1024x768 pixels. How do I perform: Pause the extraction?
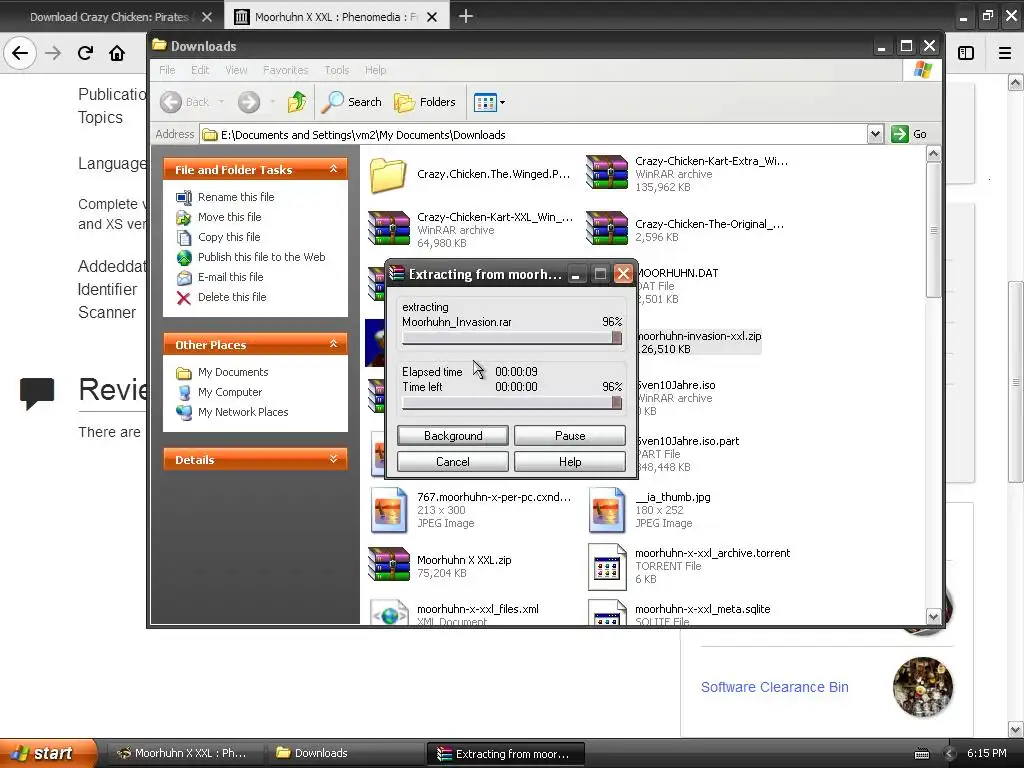point(569,436)
